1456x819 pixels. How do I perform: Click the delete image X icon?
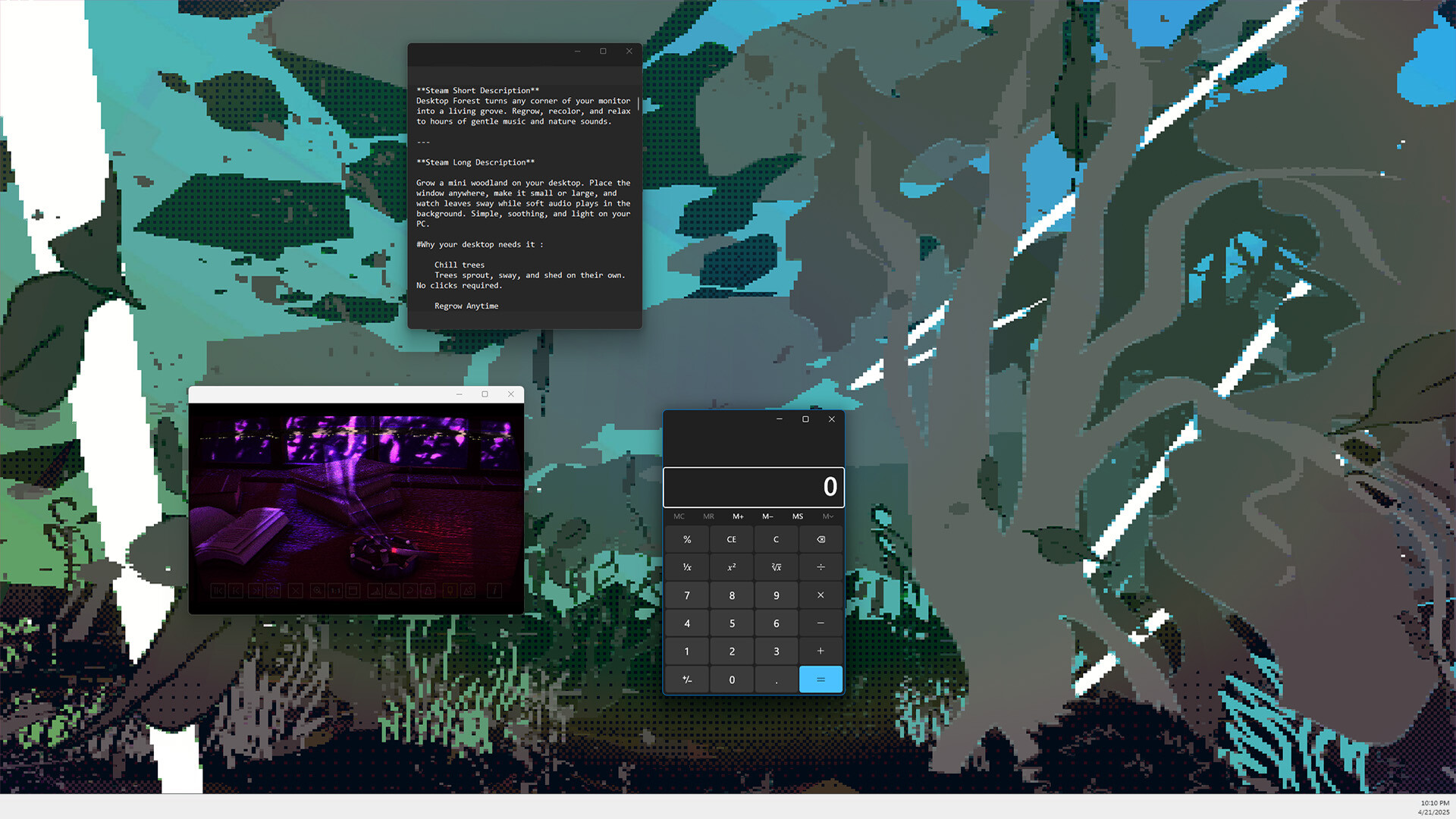pyautogui.click(x=296, y=591)
